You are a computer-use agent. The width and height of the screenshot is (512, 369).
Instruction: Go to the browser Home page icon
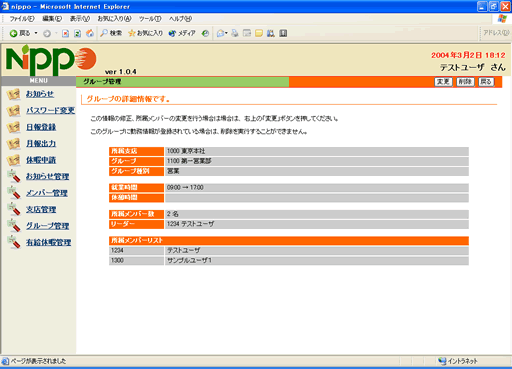coord(90,33)
